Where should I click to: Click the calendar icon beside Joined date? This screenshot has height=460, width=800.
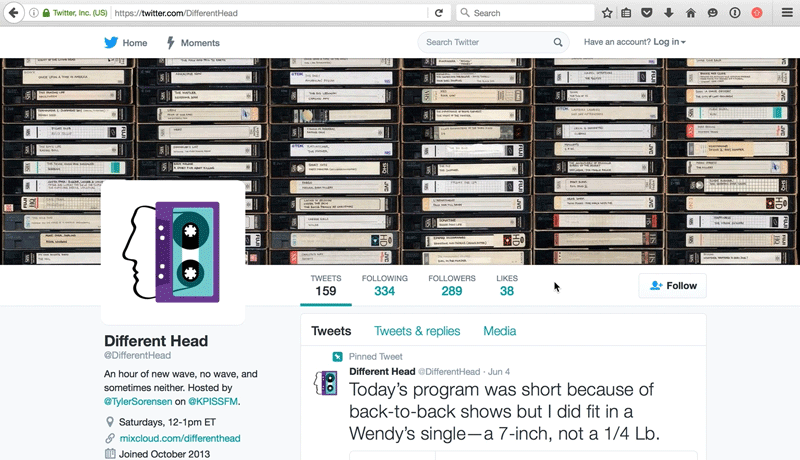(x=110, y=453)
